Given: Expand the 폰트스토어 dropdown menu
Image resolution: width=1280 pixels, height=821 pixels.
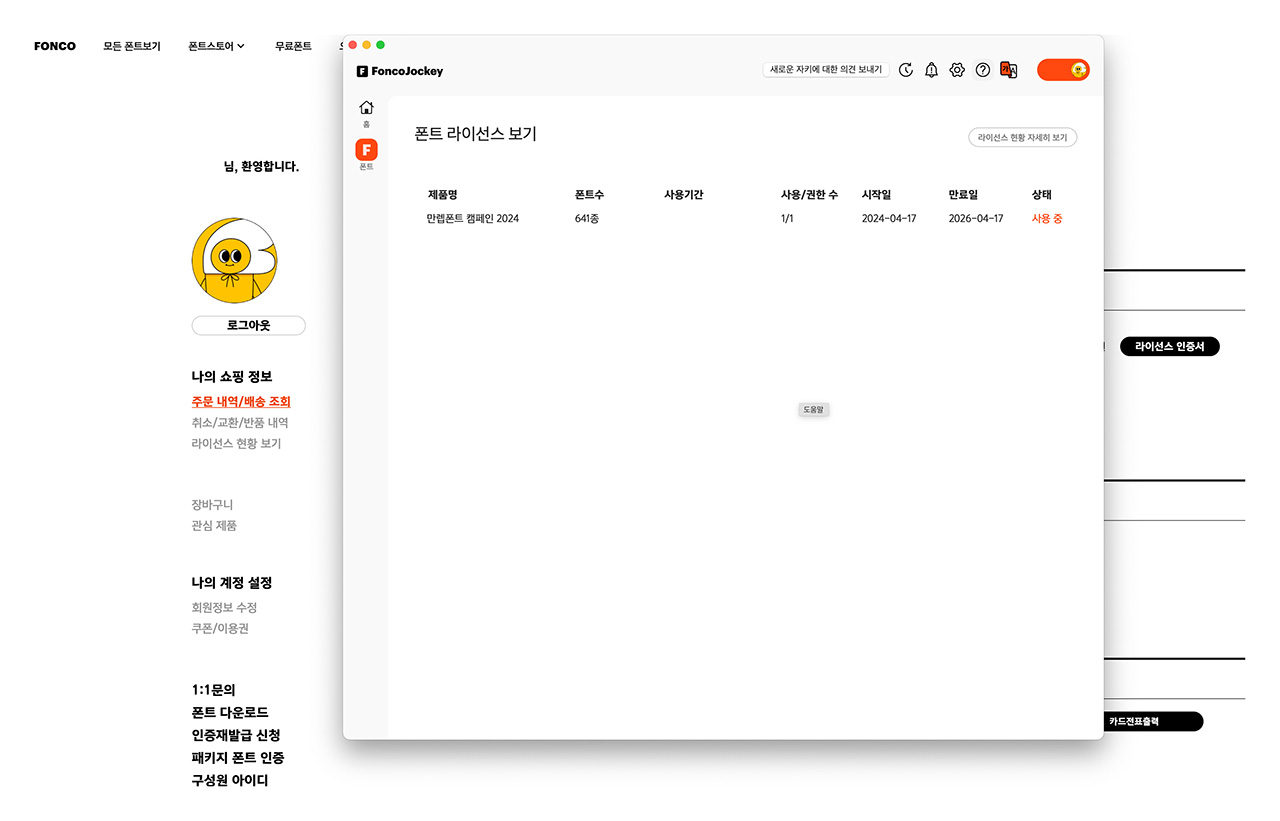Looking at the screenshot, I should [x=216, y=46].
